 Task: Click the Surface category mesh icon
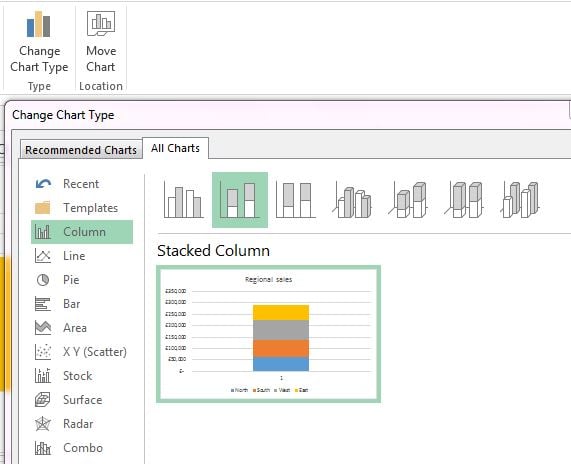click(x=43, y=400)
